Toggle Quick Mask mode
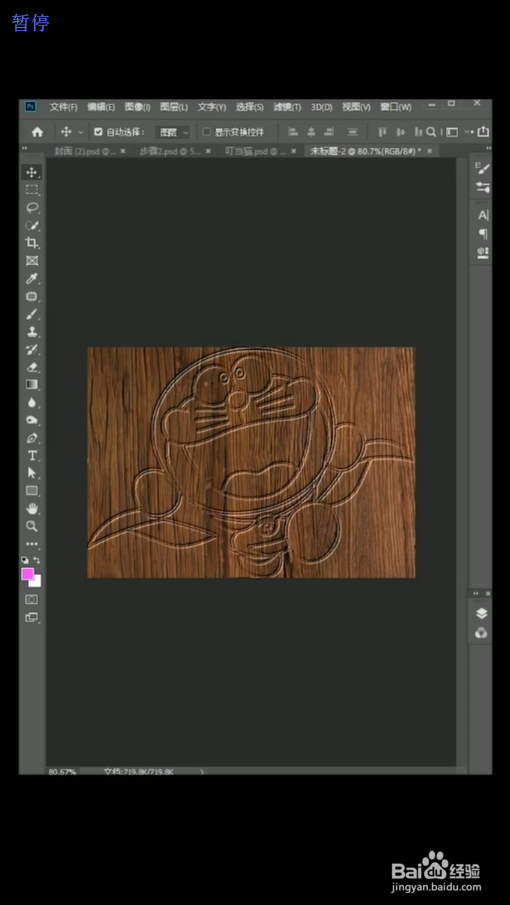 [32, 600]
